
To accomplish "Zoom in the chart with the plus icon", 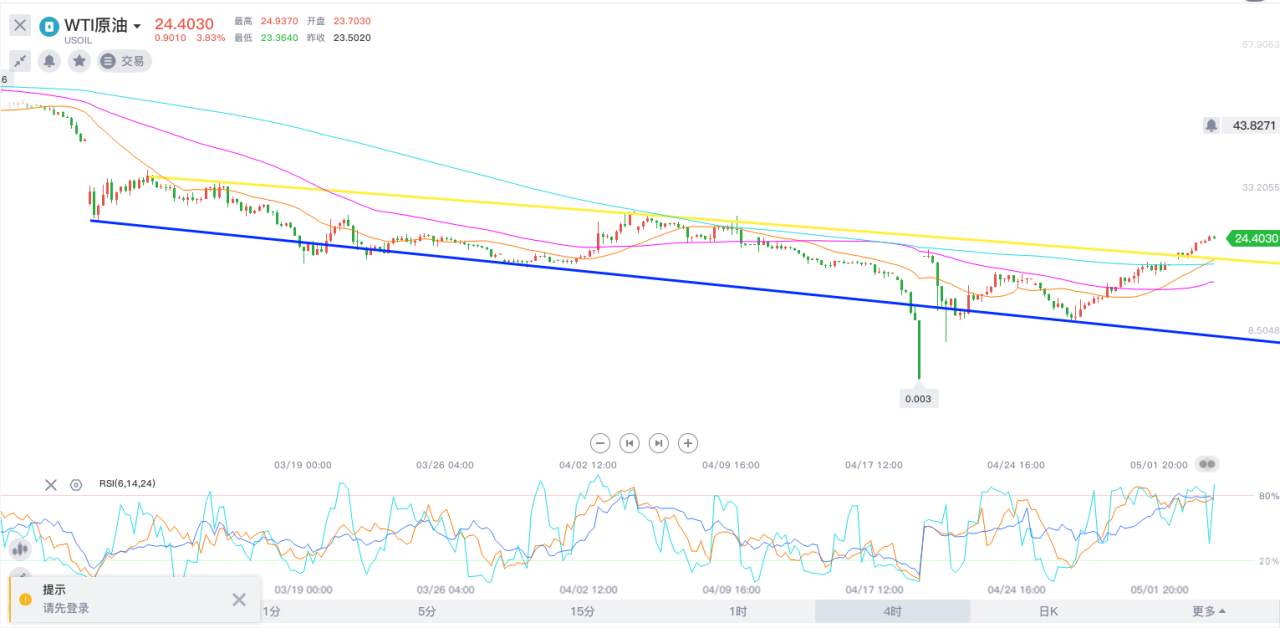I will click(x=688, y=443).
